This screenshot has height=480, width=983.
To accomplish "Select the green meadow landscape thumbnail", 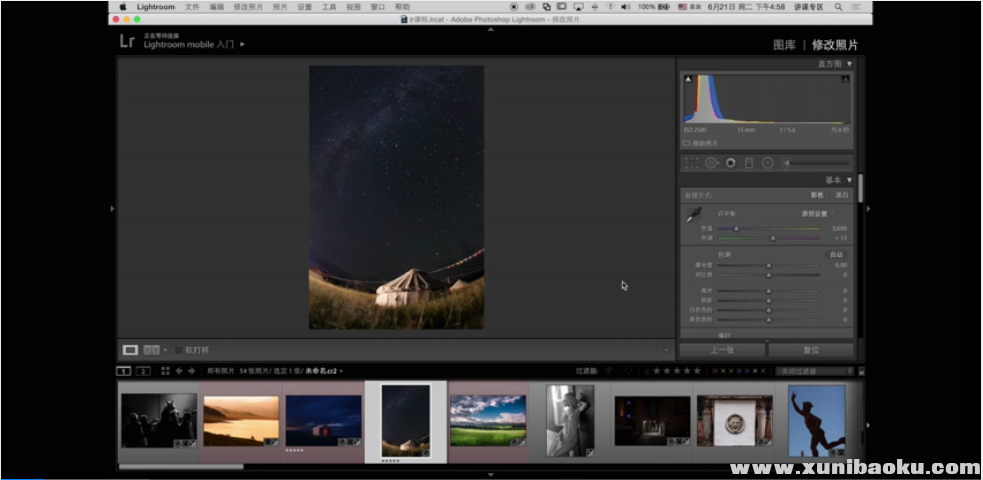I will click(x=488, y=420).
